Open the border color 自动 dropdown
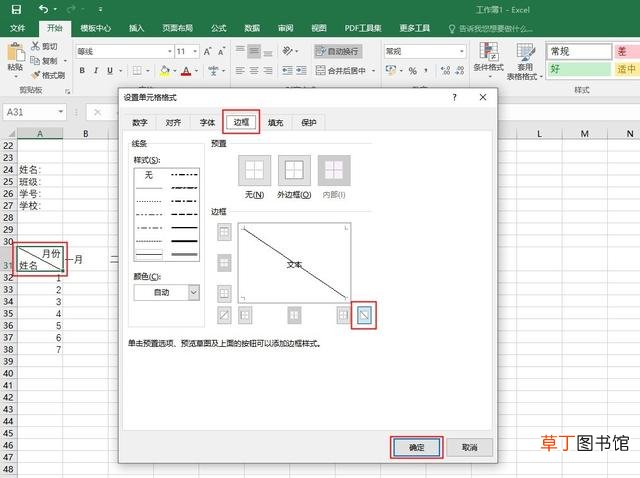640x478 pixels. pos(194,292)
